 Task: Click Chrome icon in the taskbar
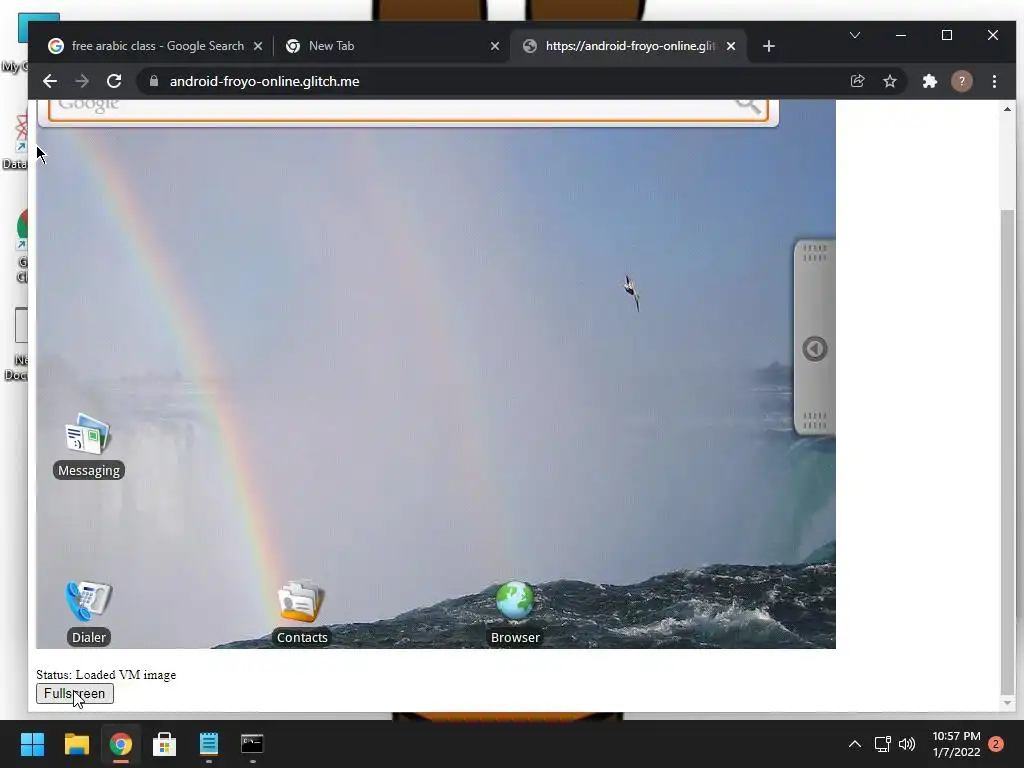tap(120, 744)
